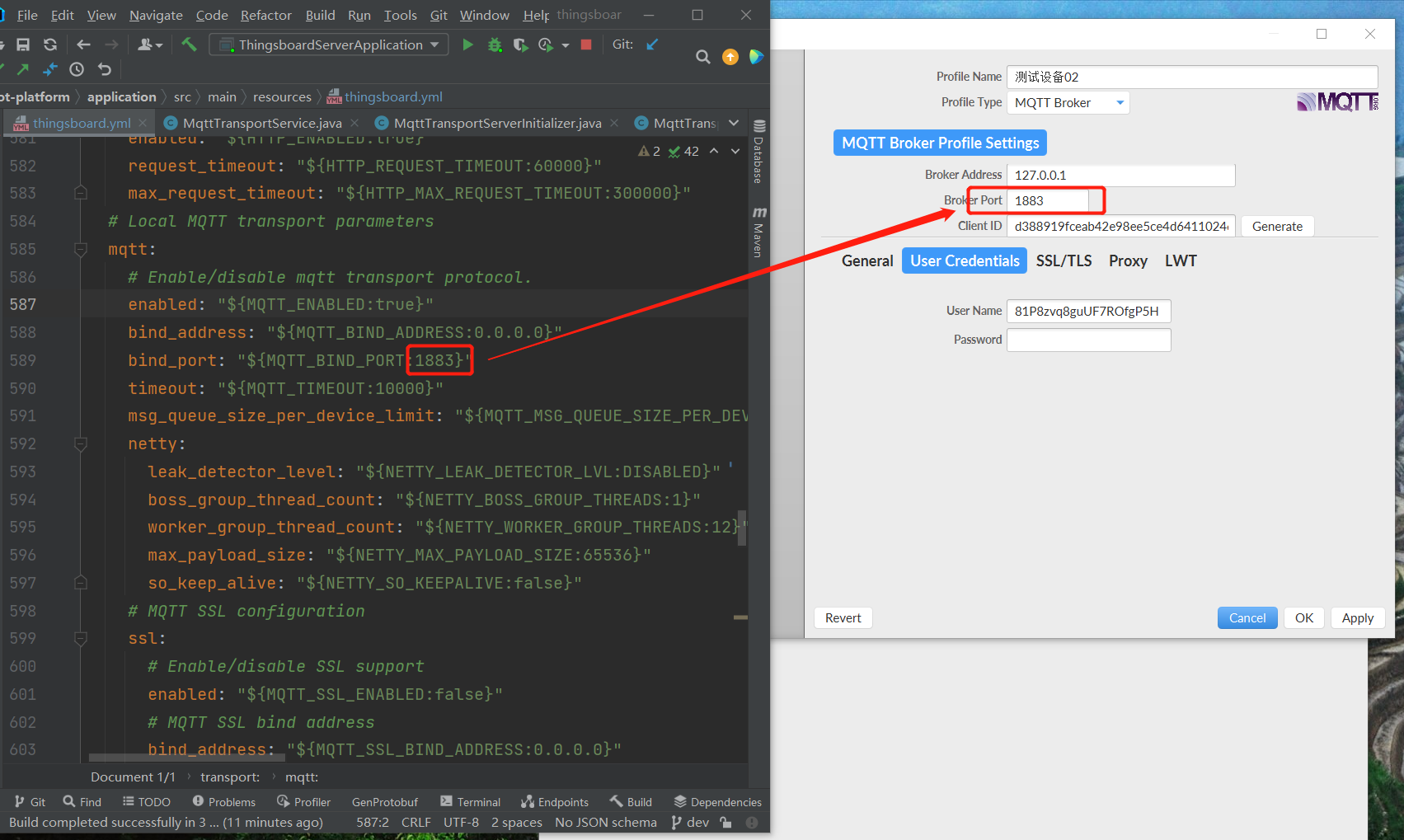Click the Save All toolbar icon

pos(23,45)
